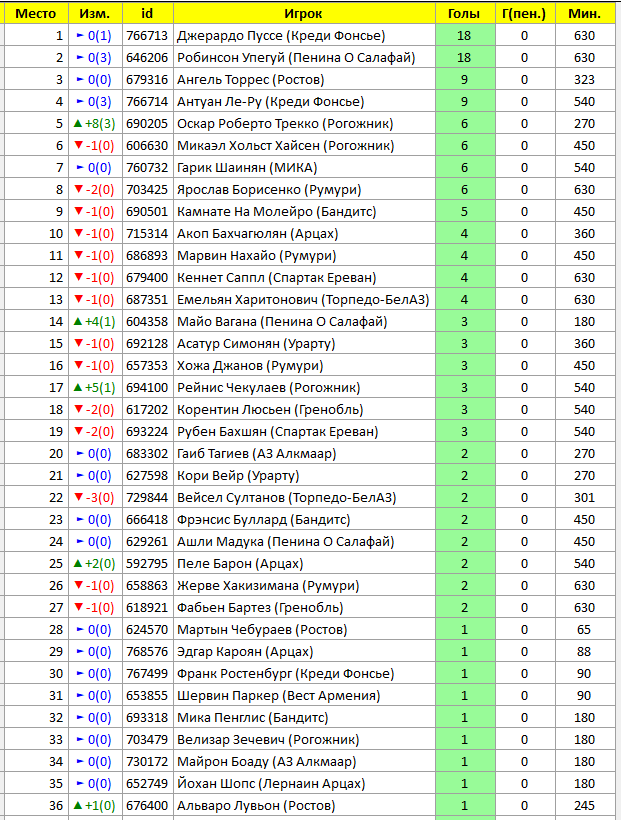
Task: Click the red down arrow for Корентин Люсьен
Action: [78, 409]
